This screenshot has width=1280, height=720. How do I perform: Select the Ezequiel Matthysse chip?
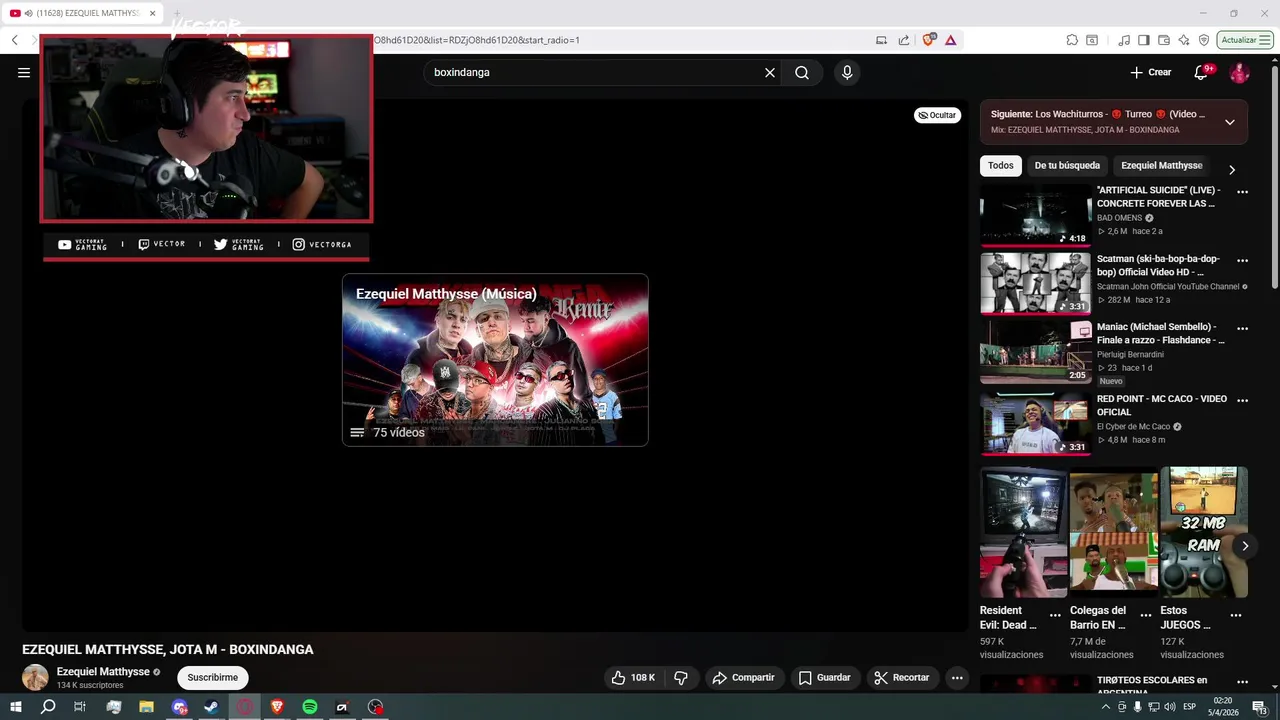tap(1162, 166)
